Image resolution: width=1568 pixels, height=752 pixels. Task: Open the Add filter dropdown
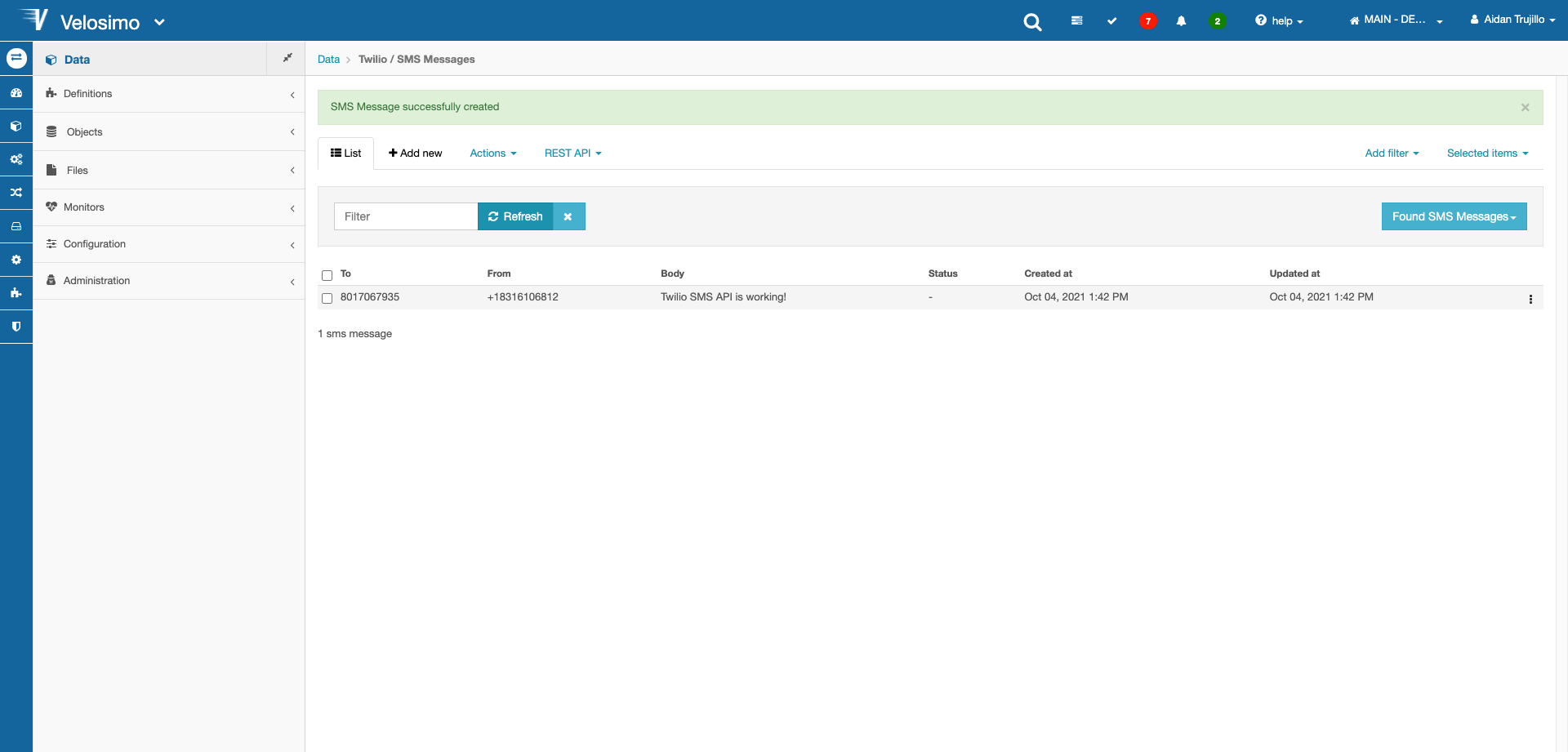click(x=1392, y=154)
